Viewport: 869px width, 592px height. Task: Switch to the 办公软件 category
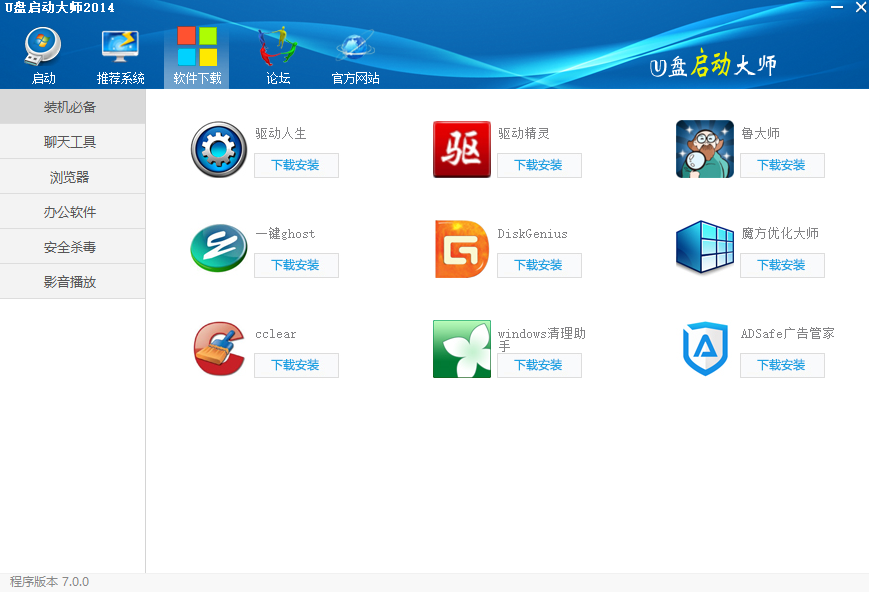(73, 212)
